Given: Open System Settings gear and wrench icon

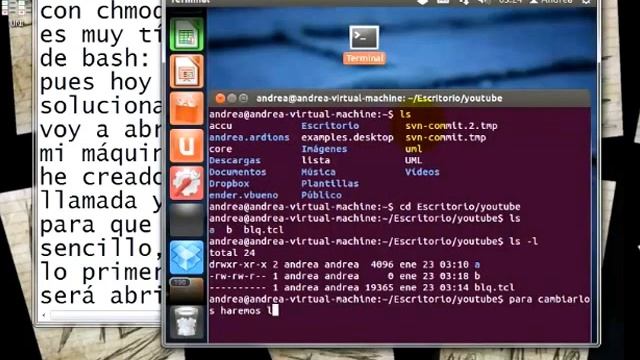Looking at the screenshot, I should 187,183.
